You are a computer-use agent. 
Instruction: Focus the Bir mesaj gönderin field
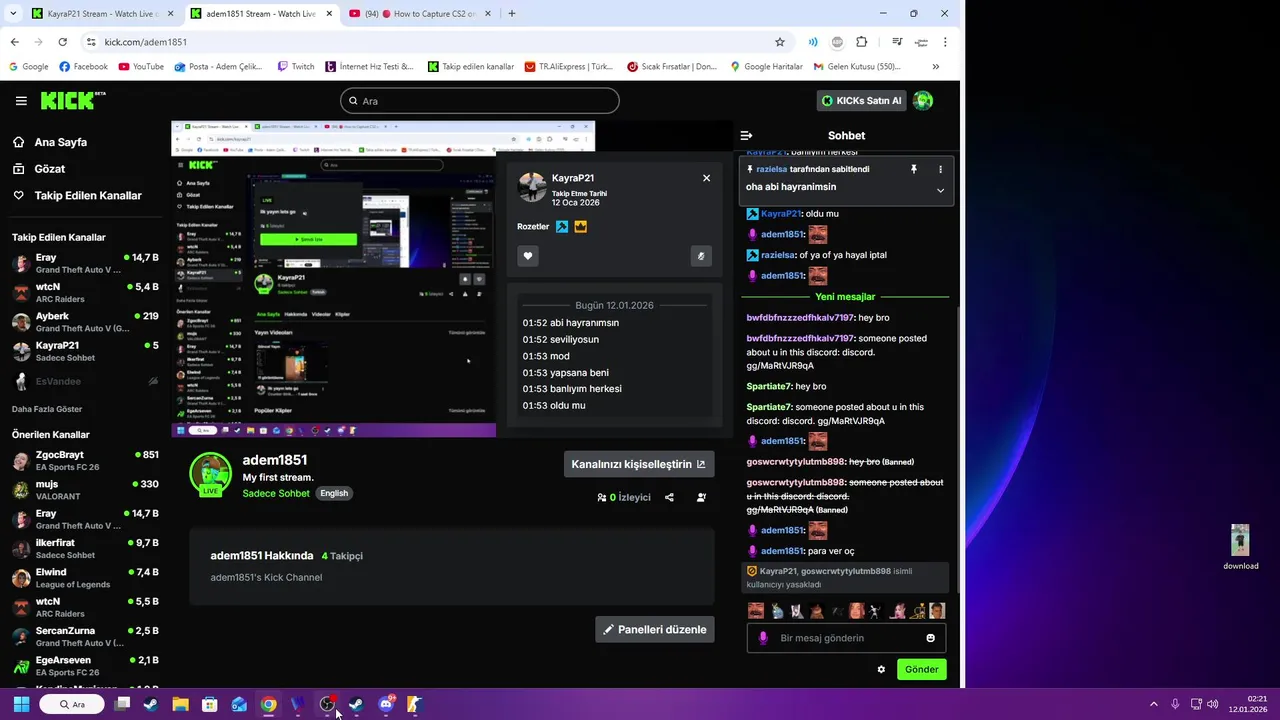846,638
